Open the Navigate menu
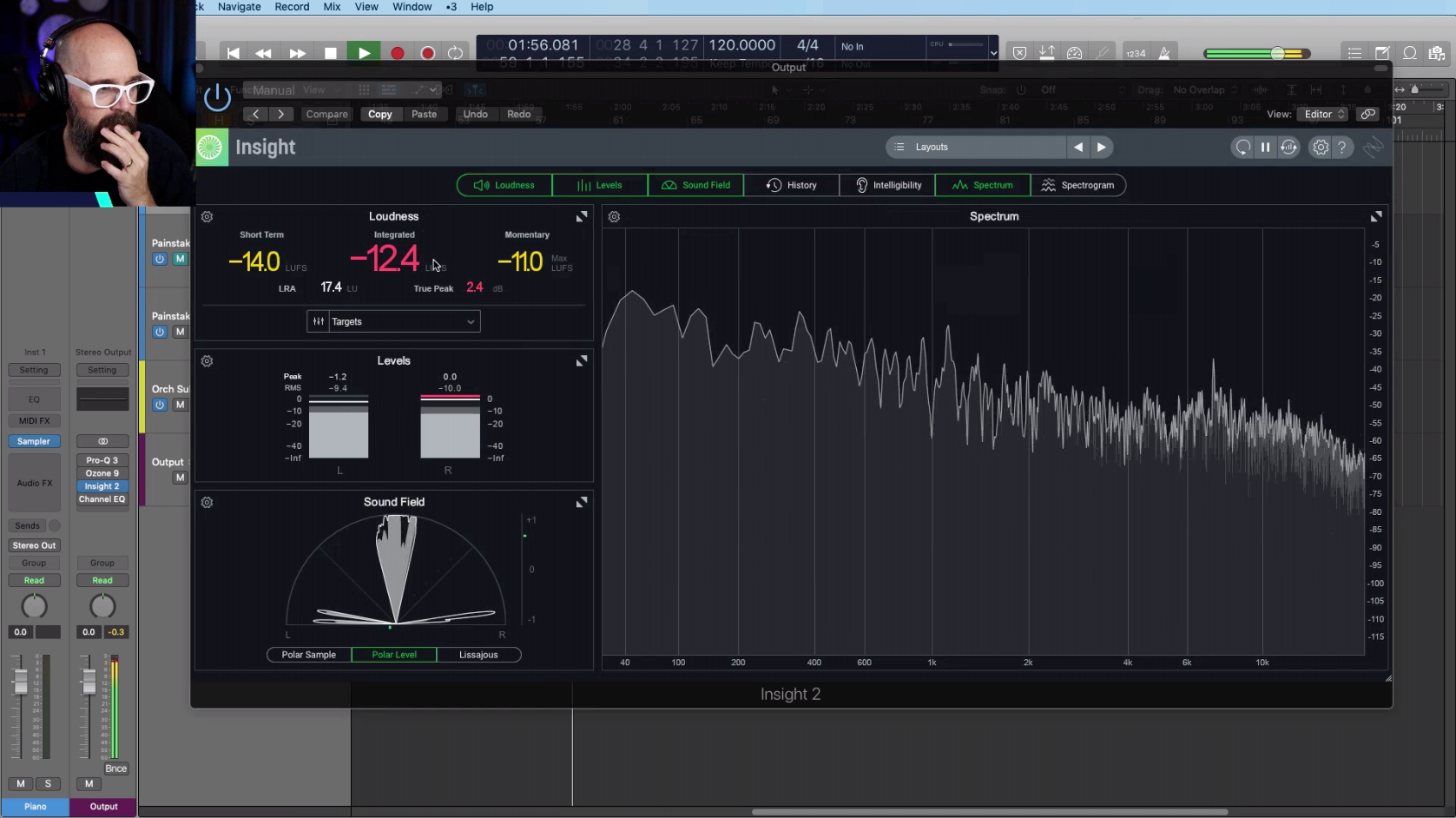Screen dimensions: 1456x818 (239, 7)
